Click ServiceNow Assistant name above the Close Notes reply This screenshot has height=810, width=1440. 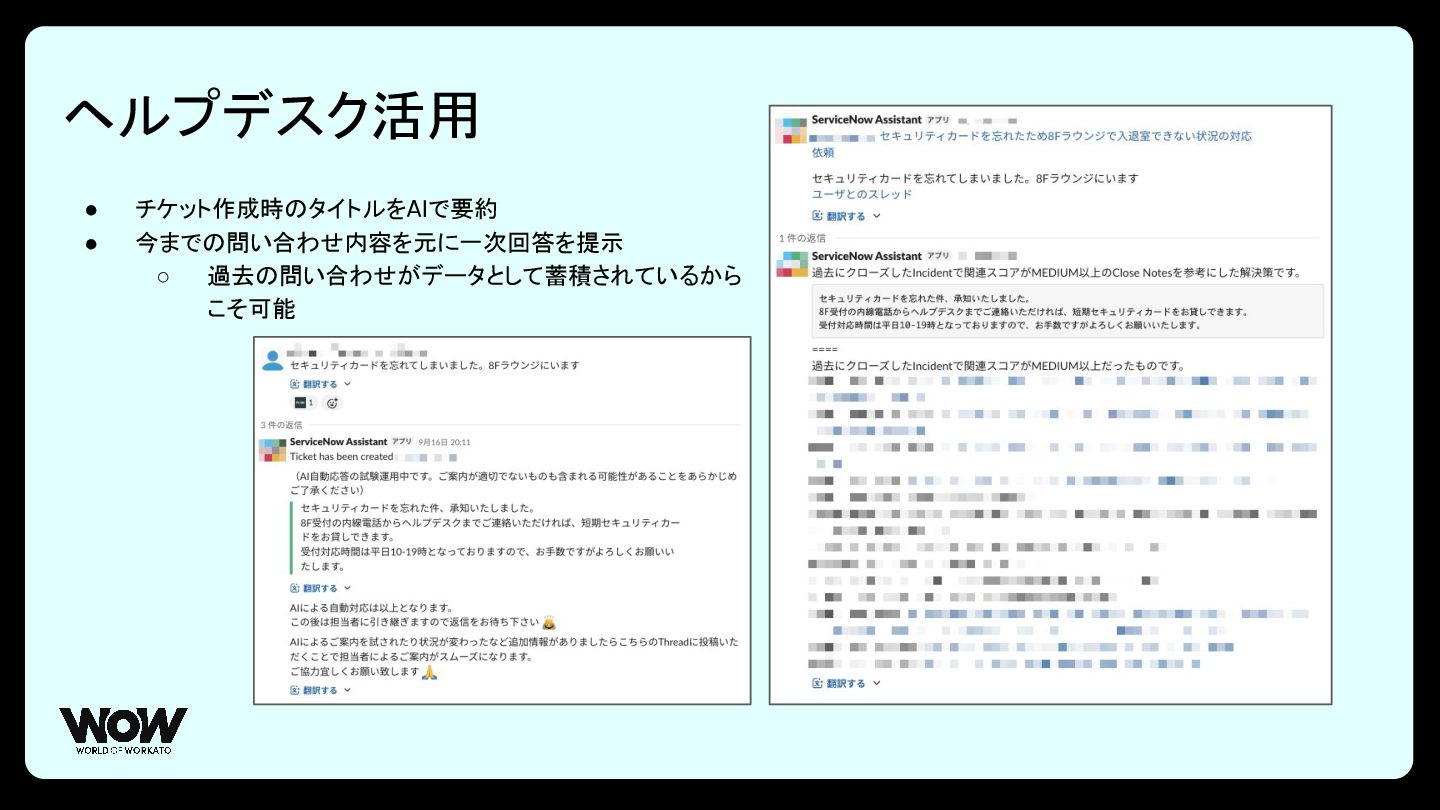(867, 256)
